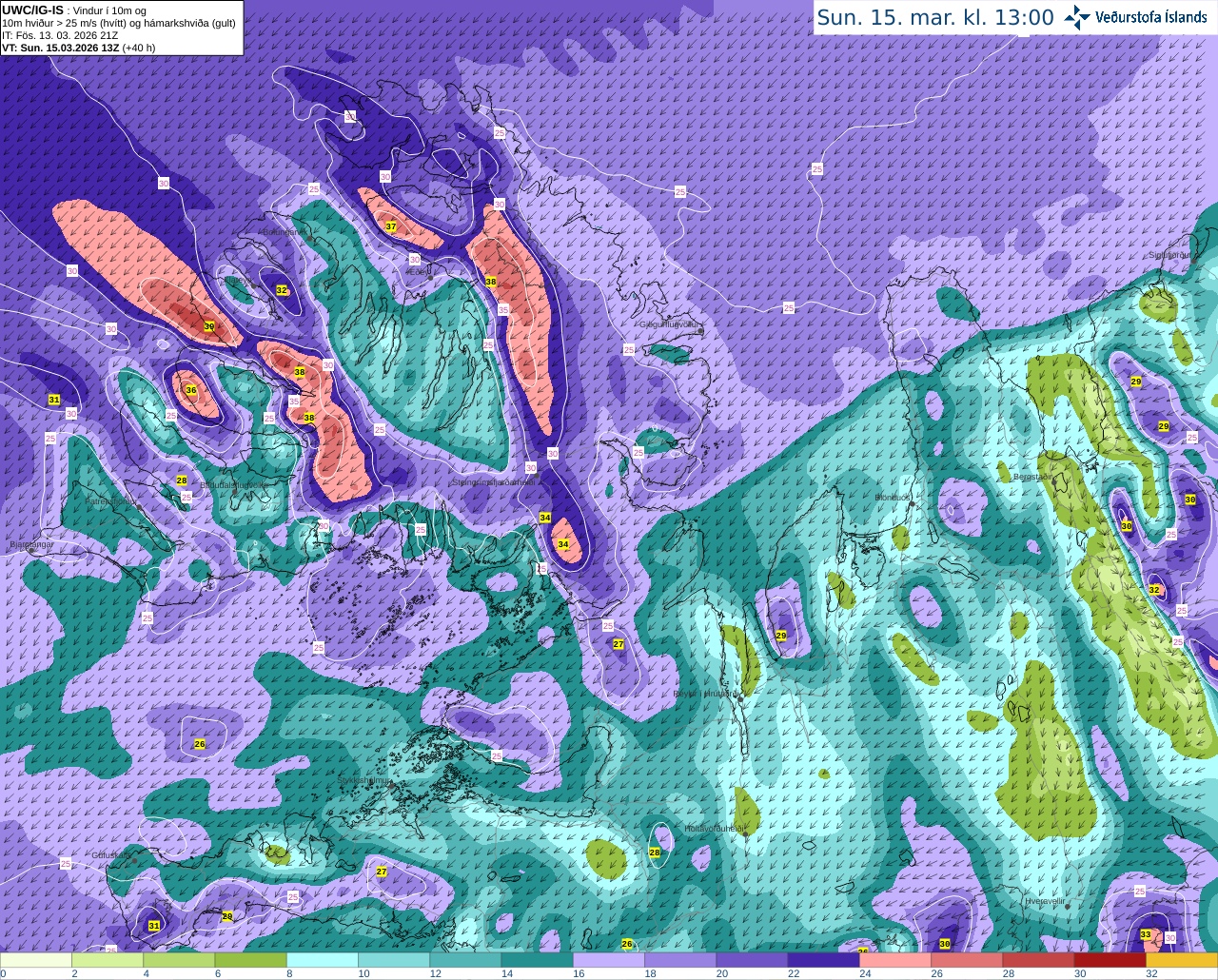This screenshot has height=980, width=1218.
Task: Select the 22–24 m/s dark indigo legend swatch
Action: [x=823, y=961]
